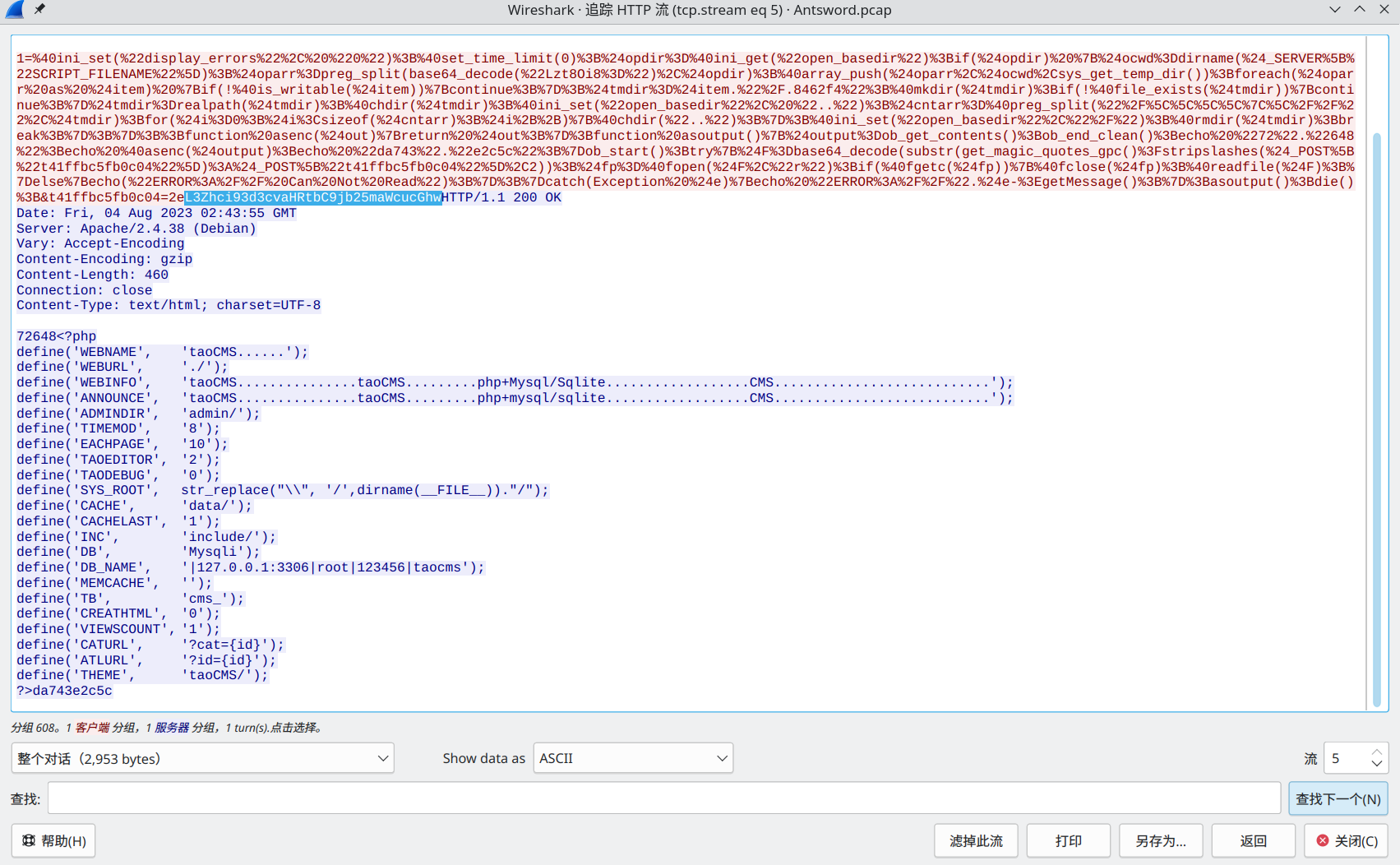Increase the stream number with up arrow
Image resolution: width=1400 pixels, height=865 pixels.
point(1377,752)
